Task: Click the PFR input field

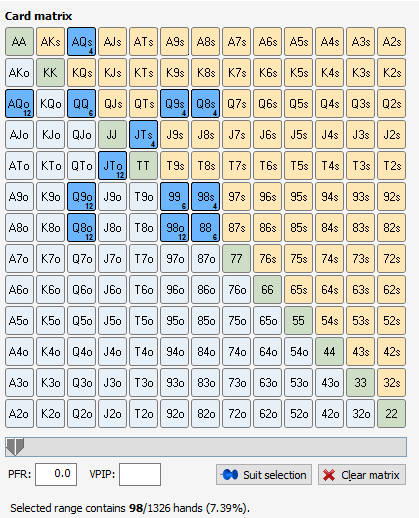Action: [x=56, y=474]
